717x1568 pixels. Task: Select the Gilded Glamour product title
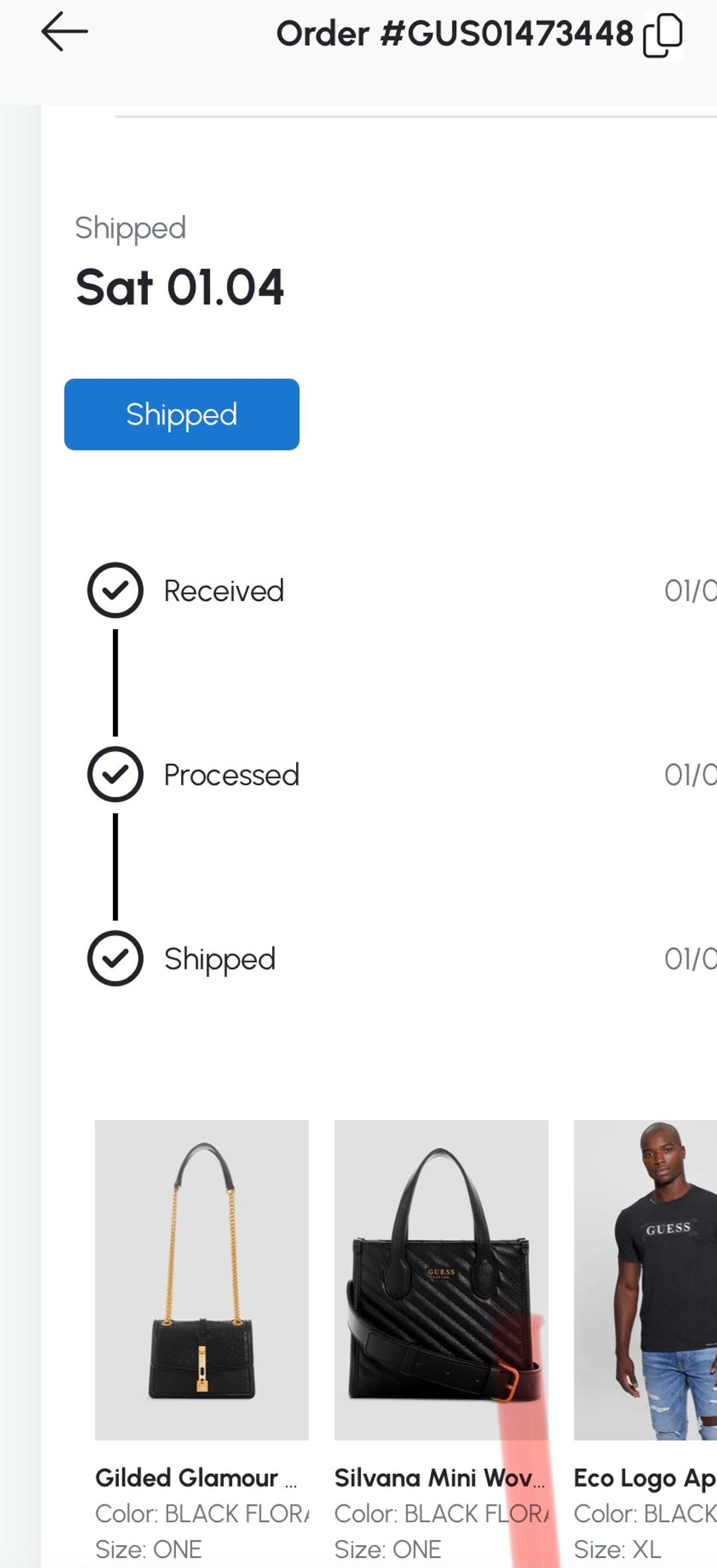click(x=196, y=1478)
